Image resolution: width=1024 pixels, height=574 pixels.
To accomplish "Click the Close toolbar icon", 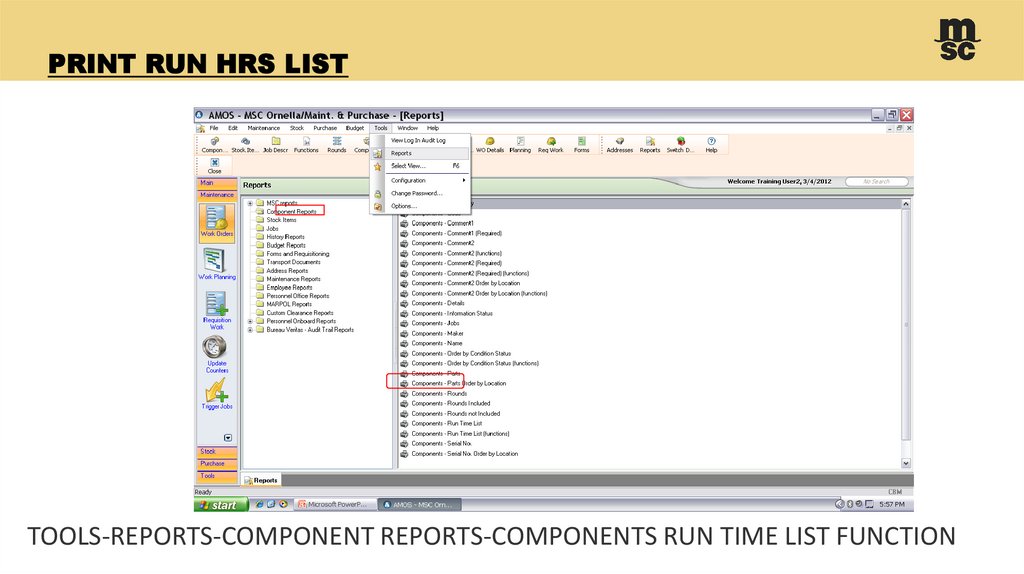I will point(214,166).
